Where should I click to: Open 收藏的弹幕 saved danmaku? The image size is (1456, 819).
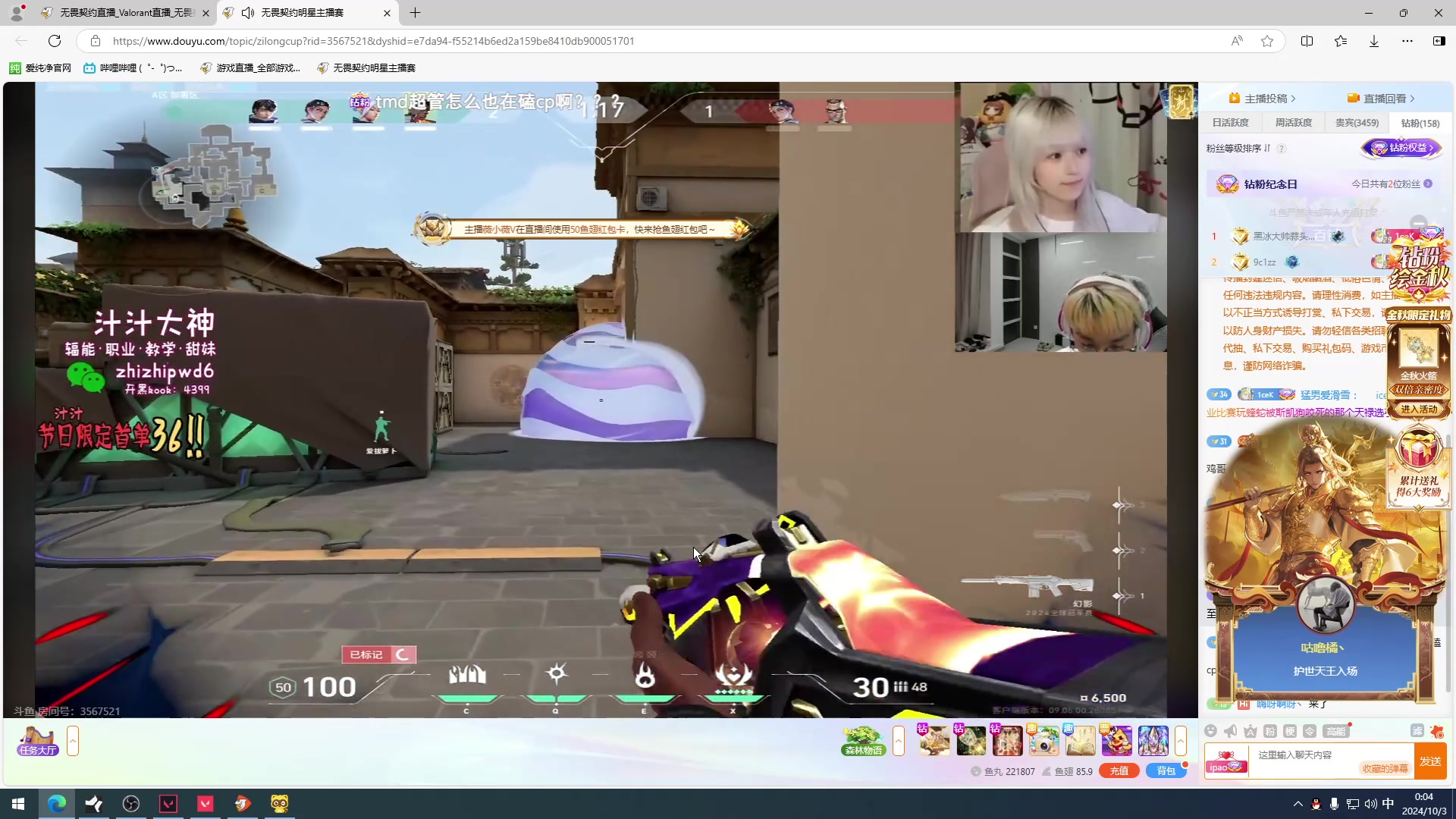(x=1385, y=769)
